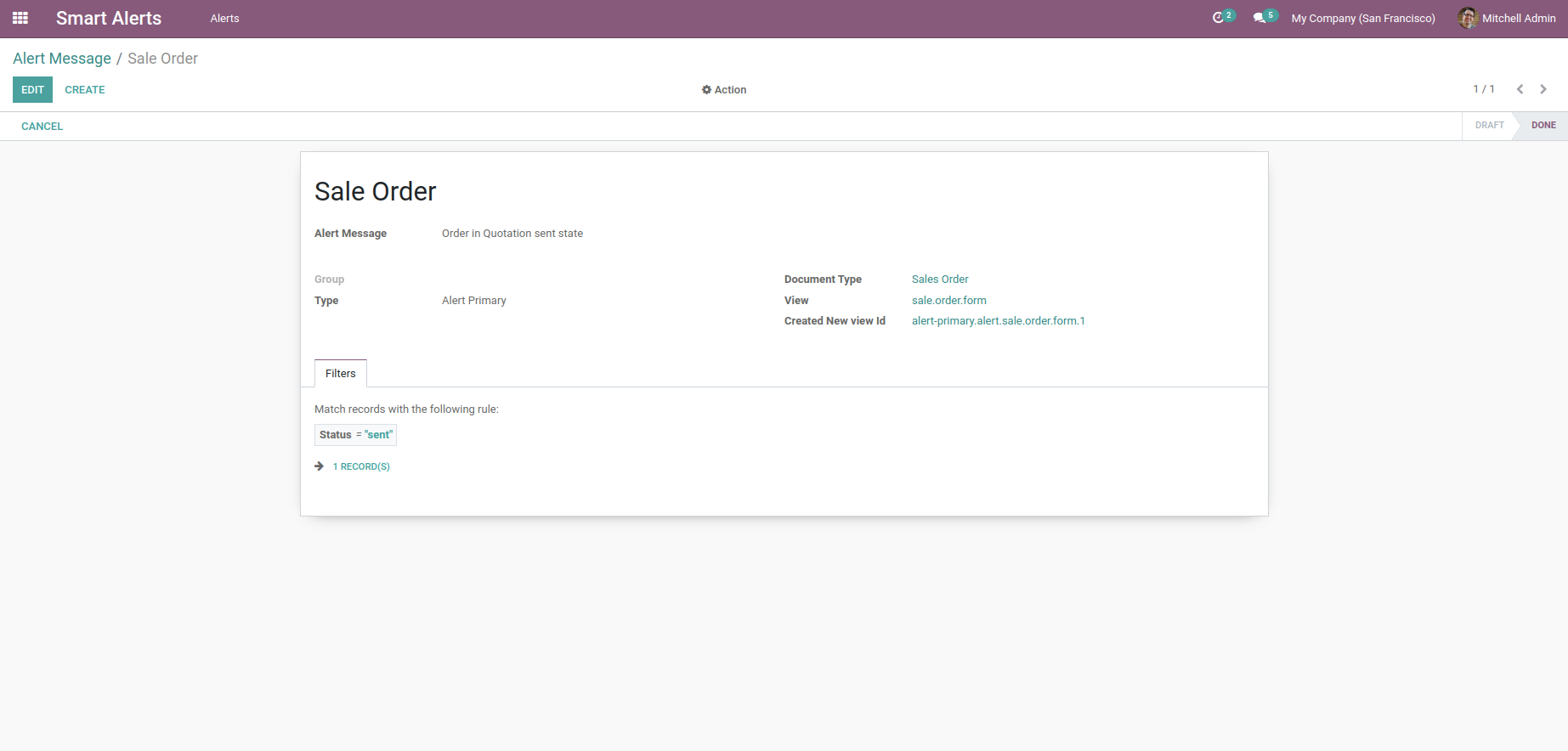Click the Group field label

[x=330, y=280]
